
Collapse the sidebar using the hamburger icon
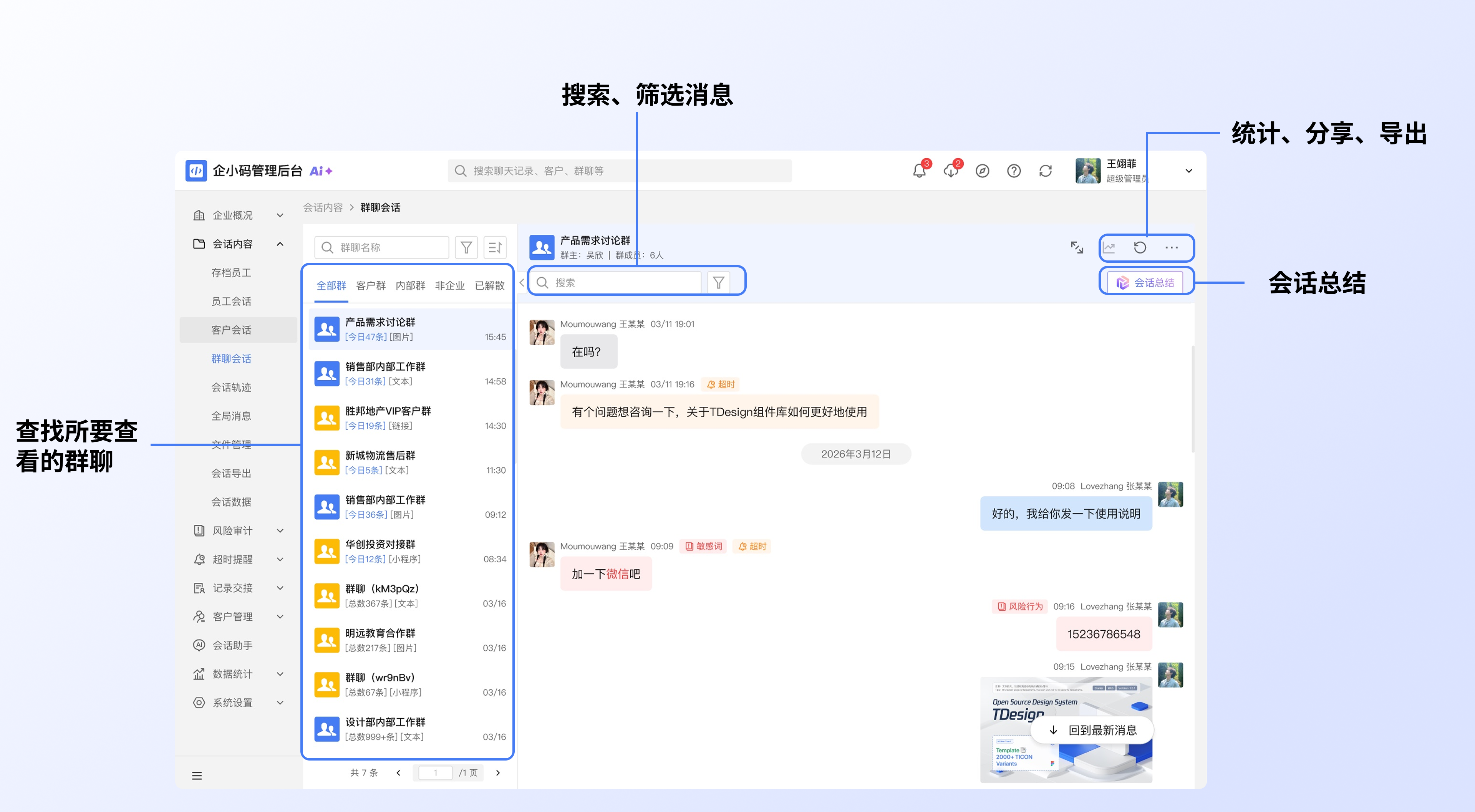(x=196, y=776)
